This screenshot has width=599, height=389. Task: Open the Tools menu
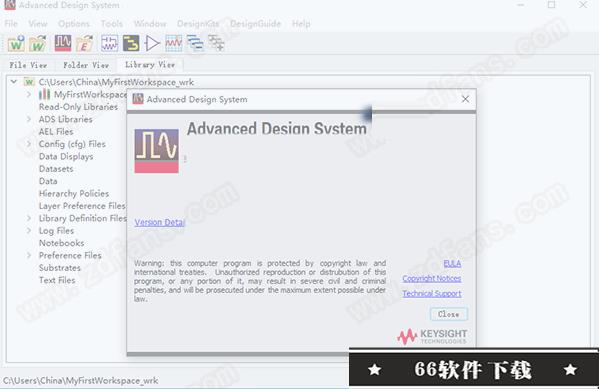click(x=112, y=24)
